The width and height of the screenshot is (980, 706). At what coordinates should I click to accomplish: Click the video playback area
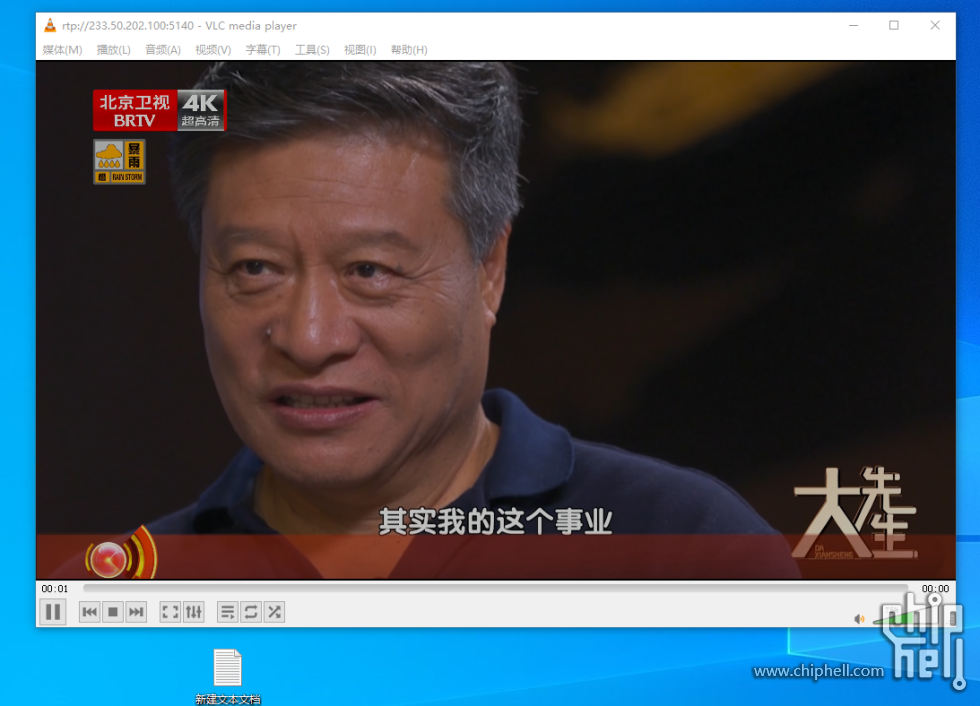(x=496, y=319)
